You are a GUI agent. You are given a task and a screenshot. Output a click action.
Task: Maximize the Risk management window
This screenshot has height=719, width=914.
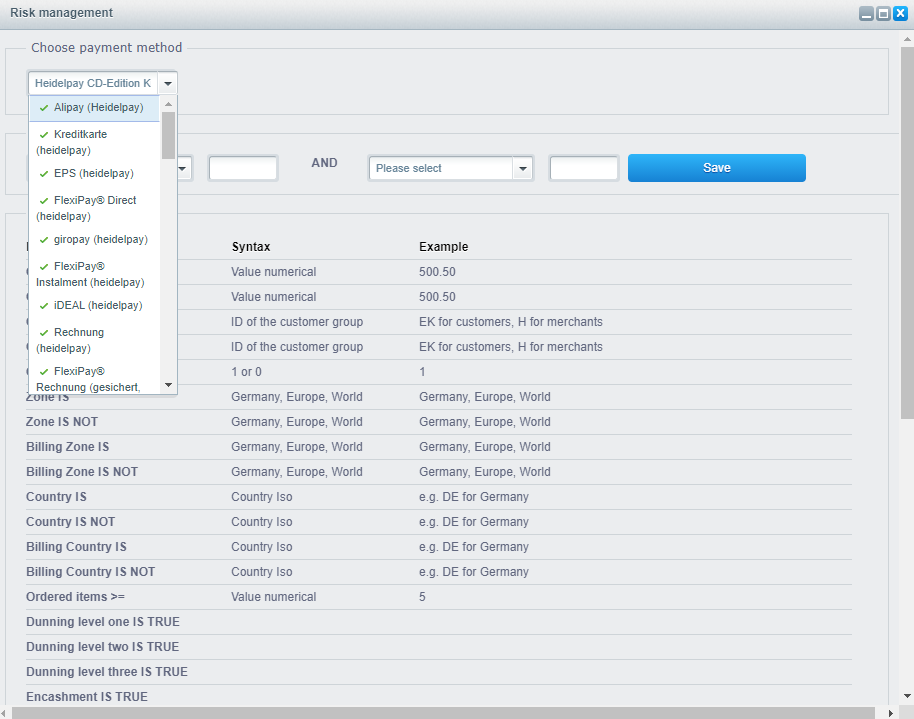(x=884, y=13)
